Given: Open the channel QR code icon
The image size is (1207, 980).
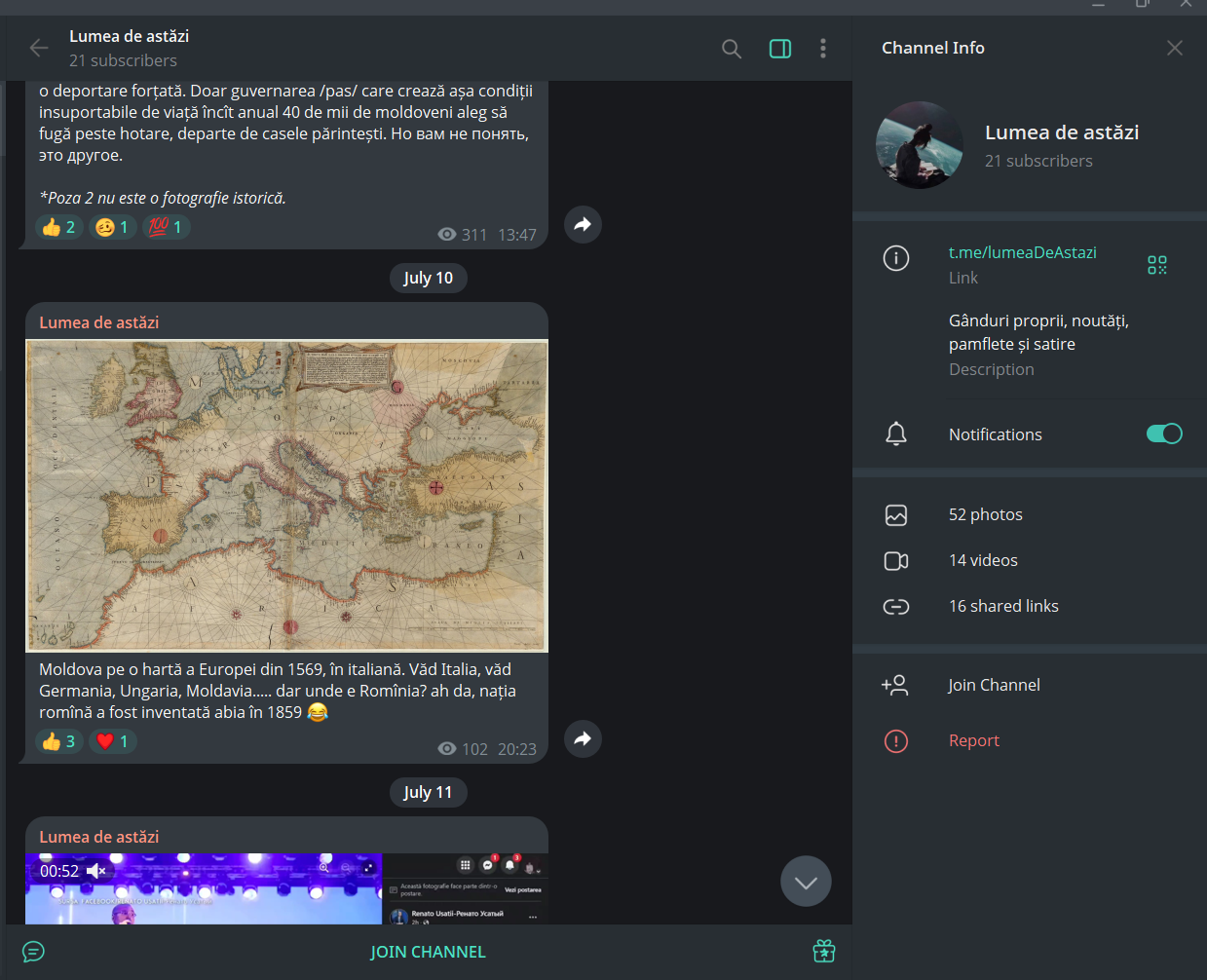Looking at the screenshot, I should pos(1157,265).
